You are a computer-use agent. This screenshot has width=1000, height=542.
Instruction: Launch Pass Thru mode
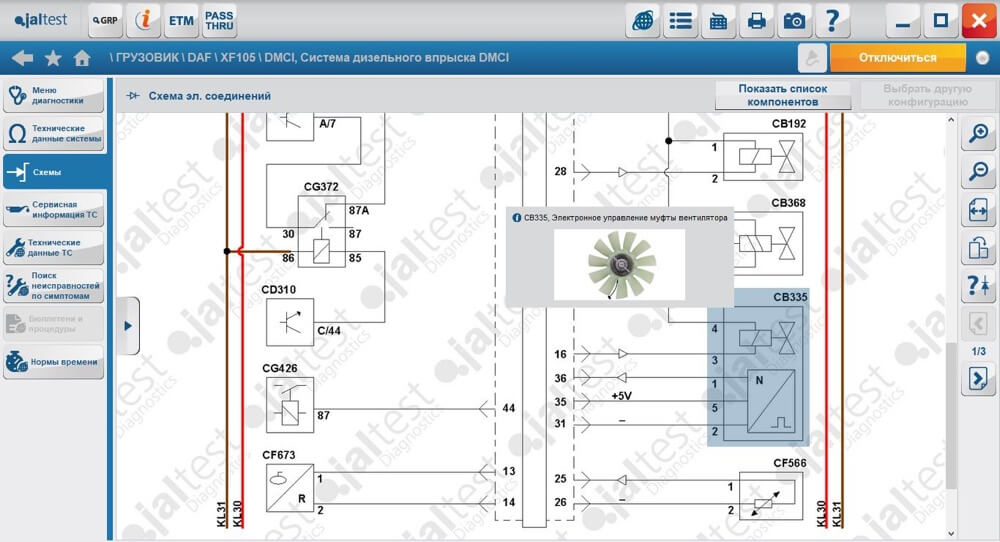click(x=219, y=20)
